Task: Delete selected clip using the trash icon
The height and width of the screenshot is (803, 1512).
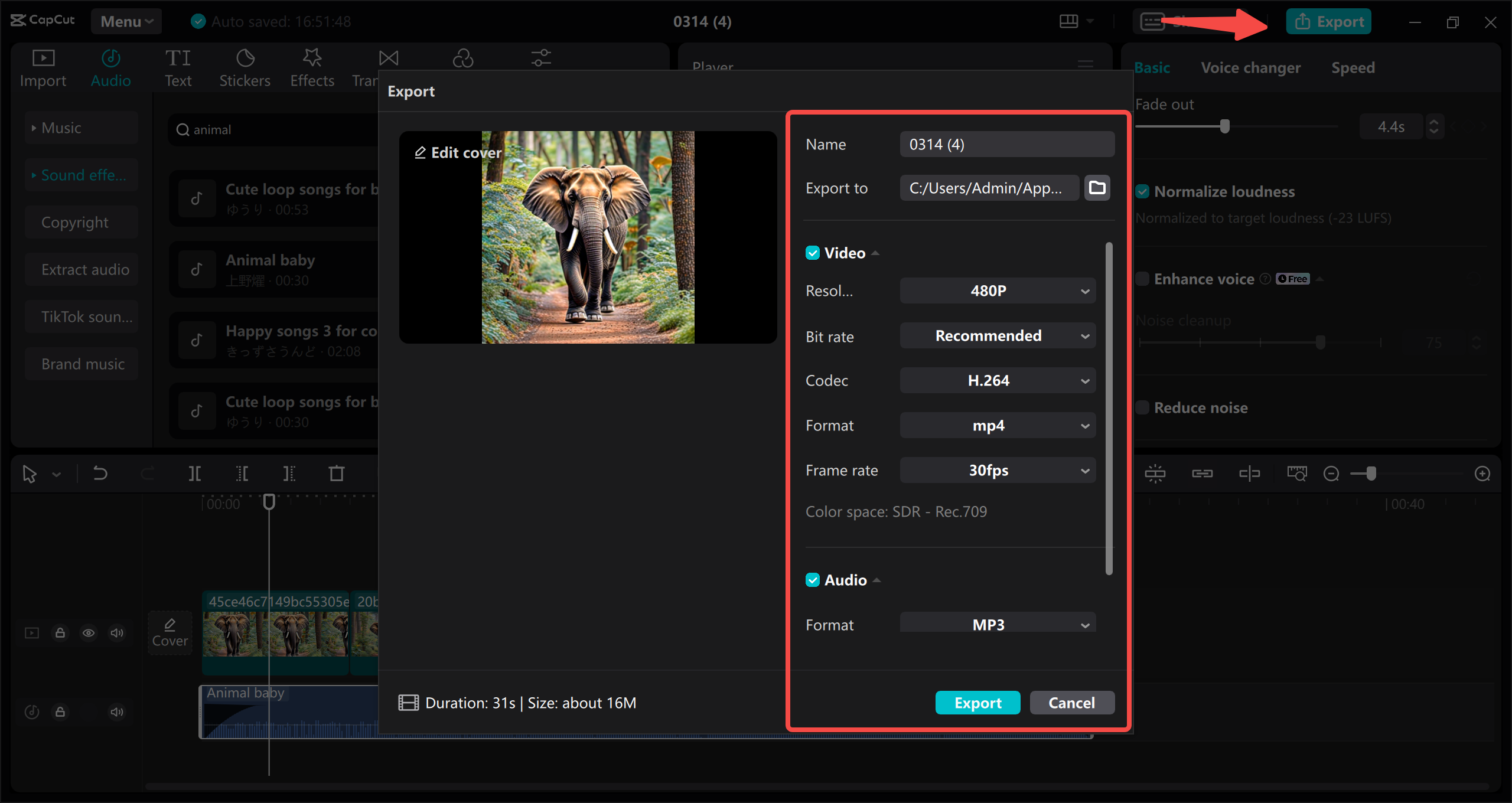Action: pyautogui.click(x=336, y=473)
